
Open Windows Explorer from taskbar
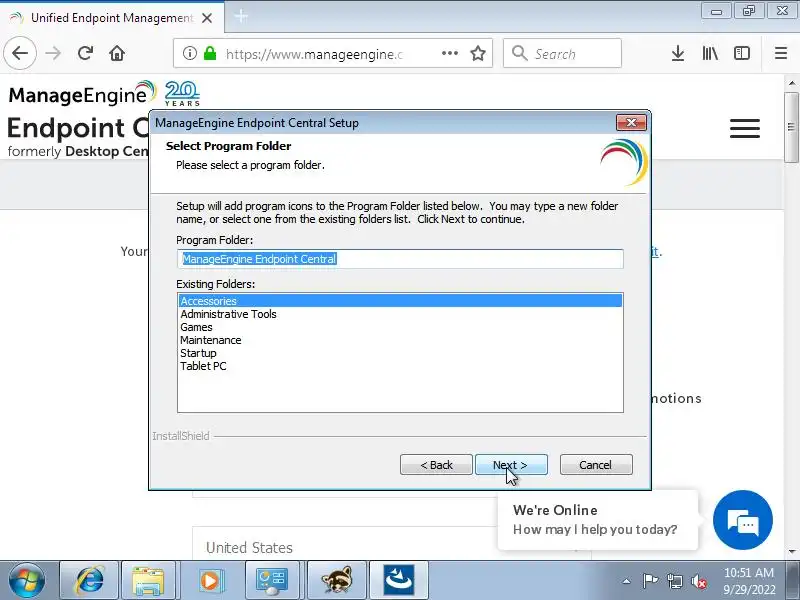(x=148, y=580)
